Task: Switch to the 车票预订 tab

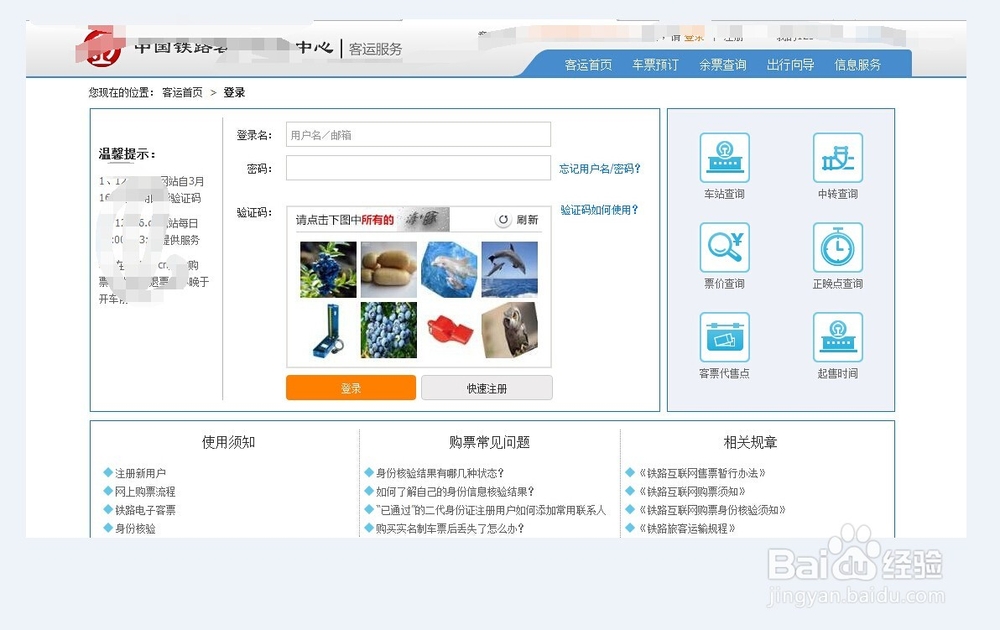Action: click(x=655, y=63)
